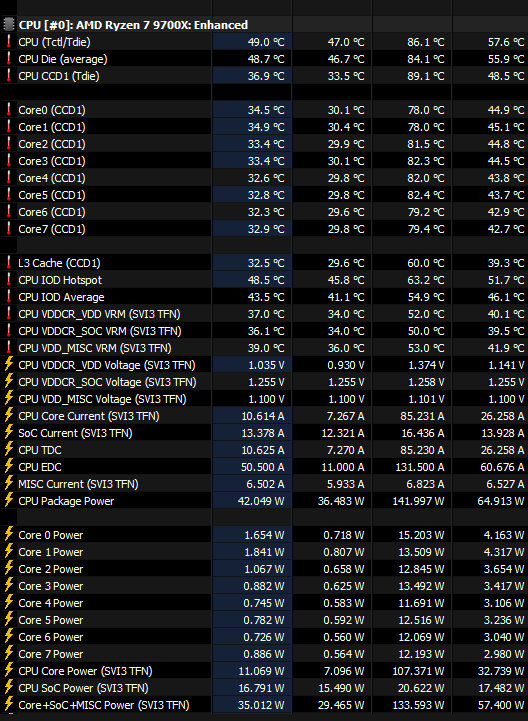
Task: Click lightning icon beside CPU TDC
Action: pos(9,450)
